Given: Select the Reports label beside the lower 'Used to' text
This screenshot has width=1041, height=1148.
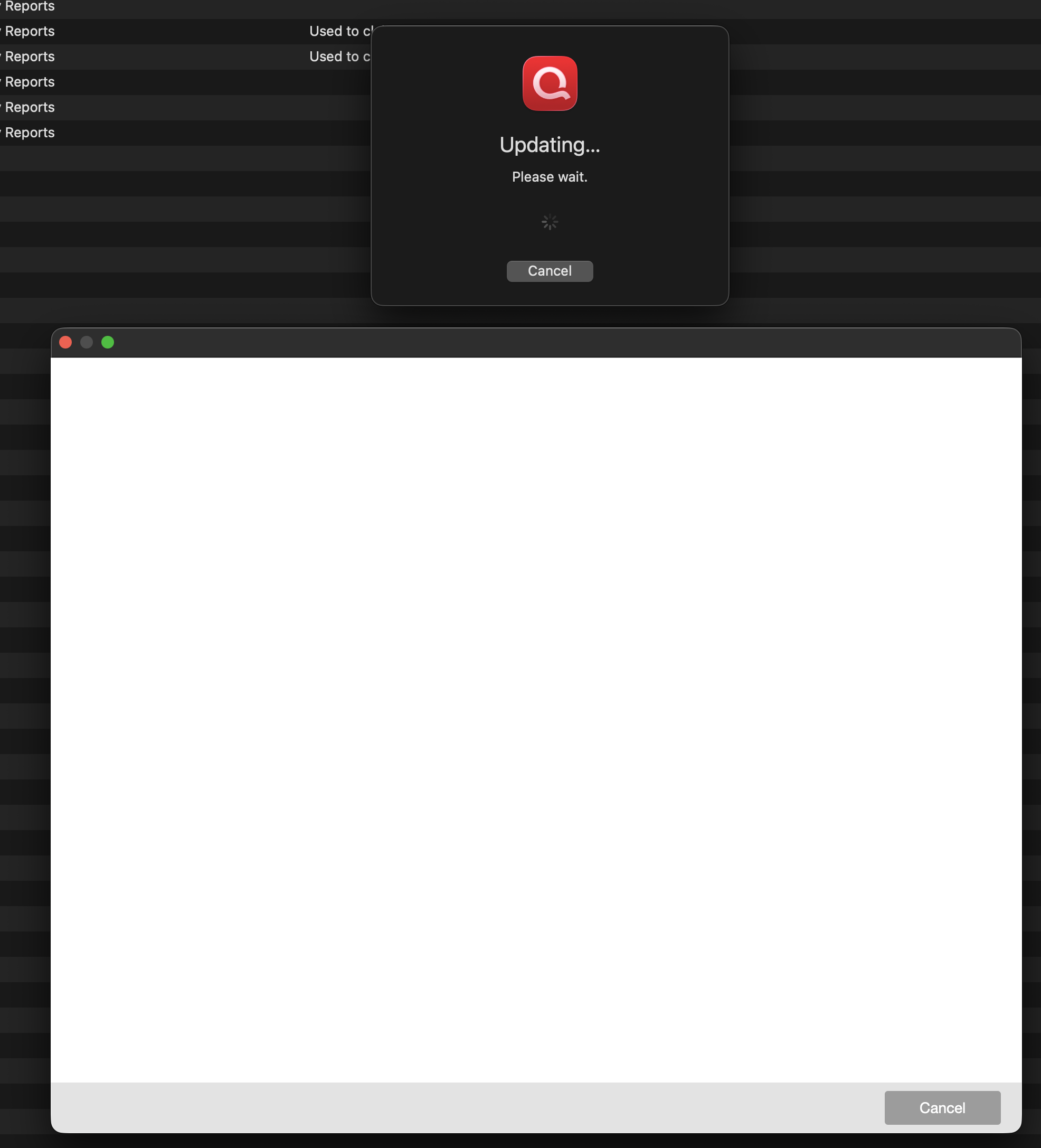Looking at the screenshot, I should click(x=30, y=57).
